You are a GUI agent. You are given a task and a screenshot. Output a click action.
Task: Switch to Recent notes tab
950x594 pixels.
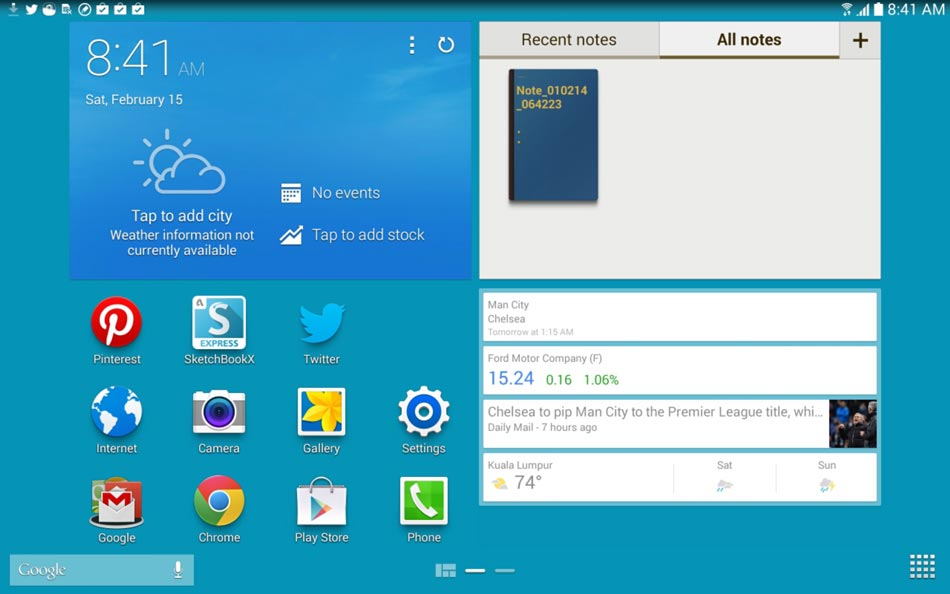[569, 40]
